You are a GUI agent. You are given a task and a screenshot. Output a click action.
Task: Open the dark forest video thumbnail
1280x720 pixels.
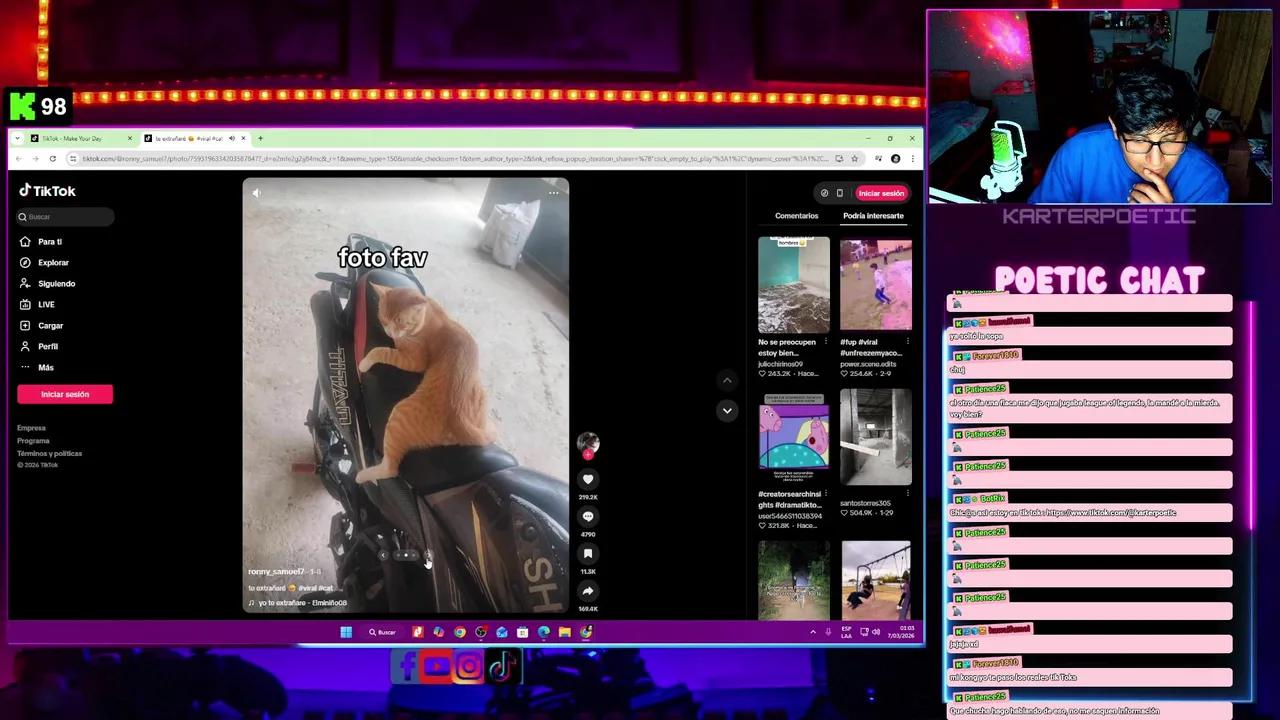pos(793,580)
